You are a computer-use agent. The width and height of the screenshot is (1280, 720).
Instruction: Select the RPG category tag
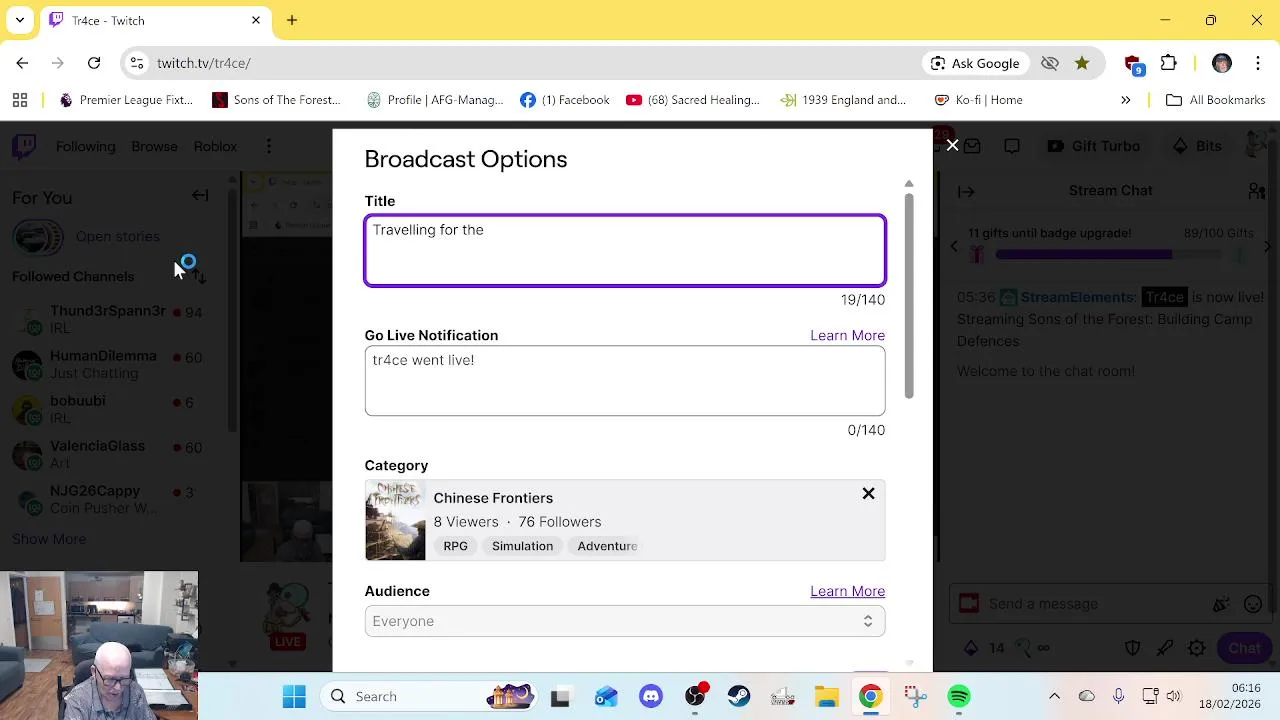click(x=455, y=546)
